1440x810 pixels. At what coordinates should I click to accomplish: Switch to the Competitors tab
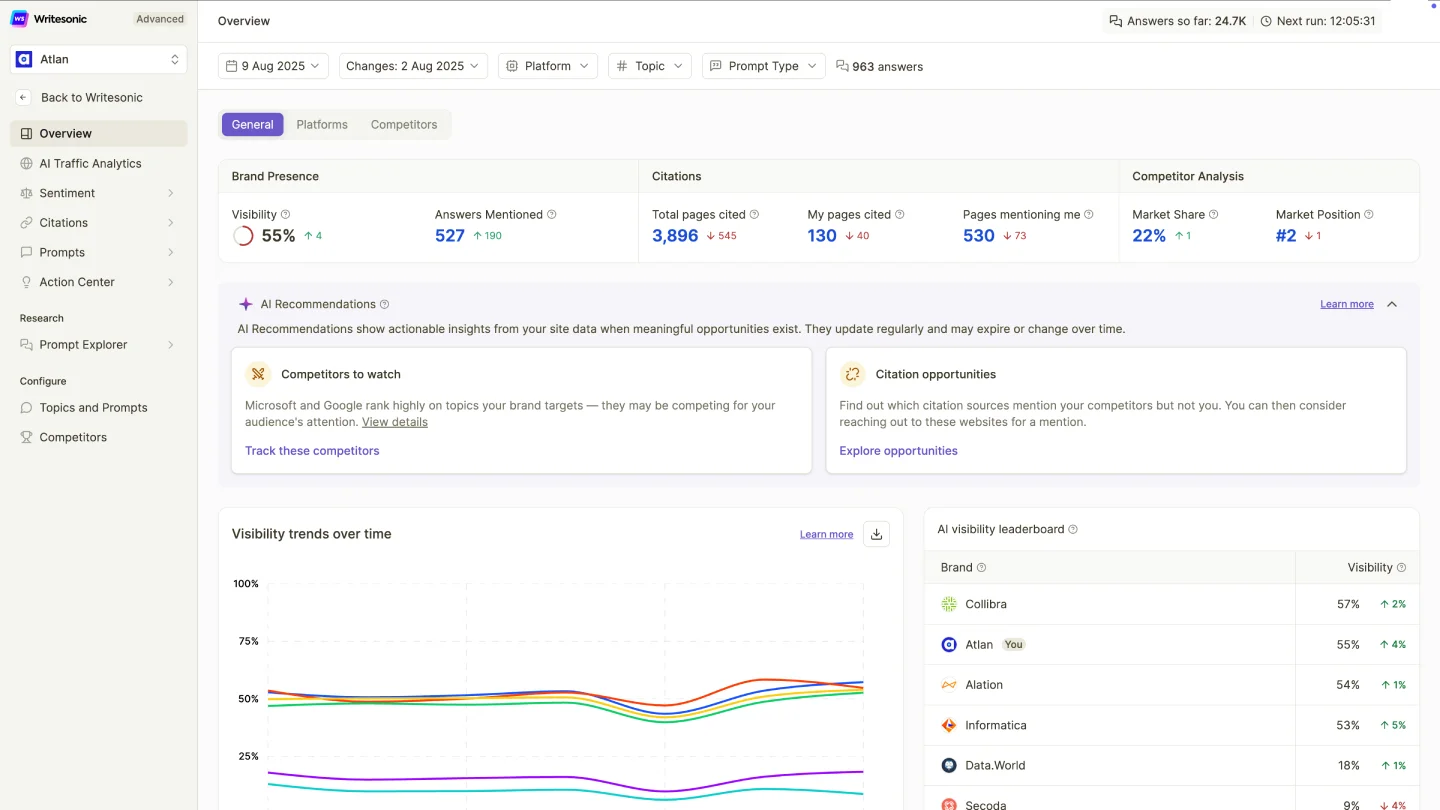pos(404,124)
